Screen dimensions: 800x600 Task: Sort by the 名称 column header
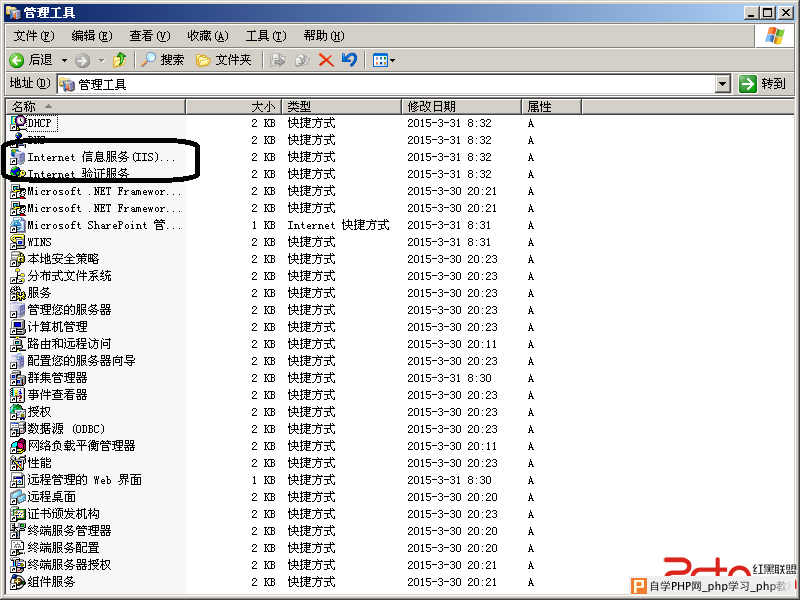point(95,106)
